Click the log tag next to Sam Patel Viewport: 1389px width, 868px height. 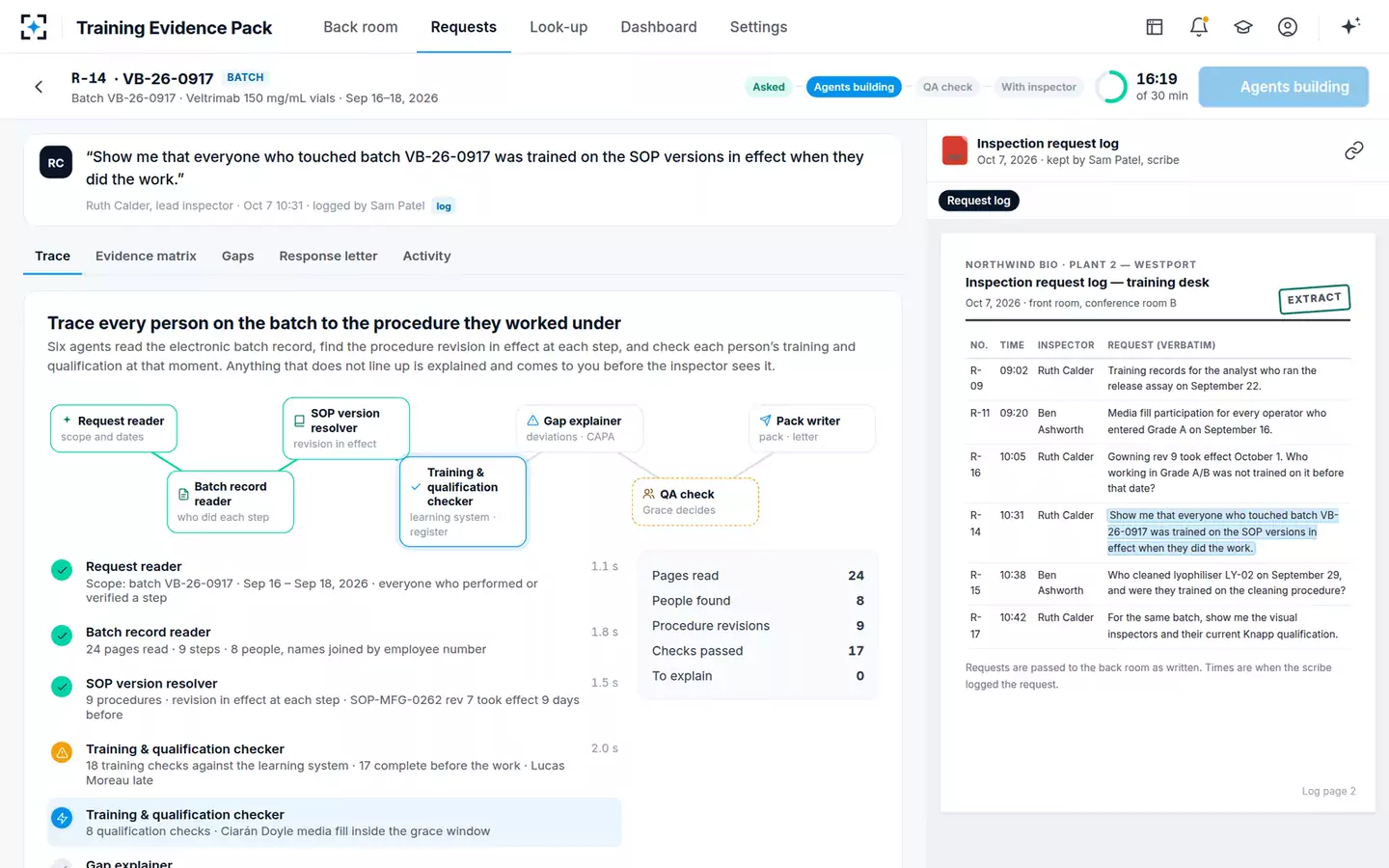[444, 206]
